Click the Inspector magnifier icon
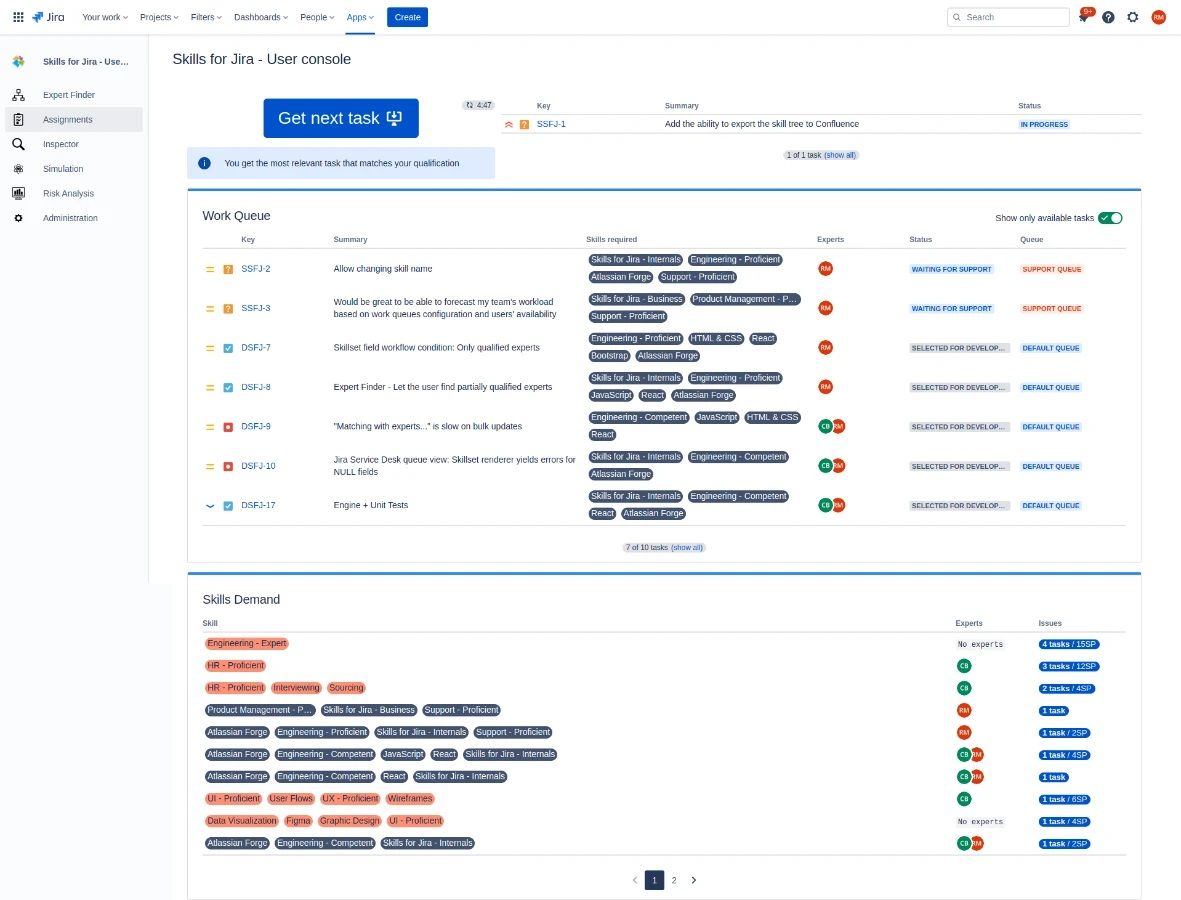The height and width of the screenshot is (900, 1181). [x=19, y=144]
